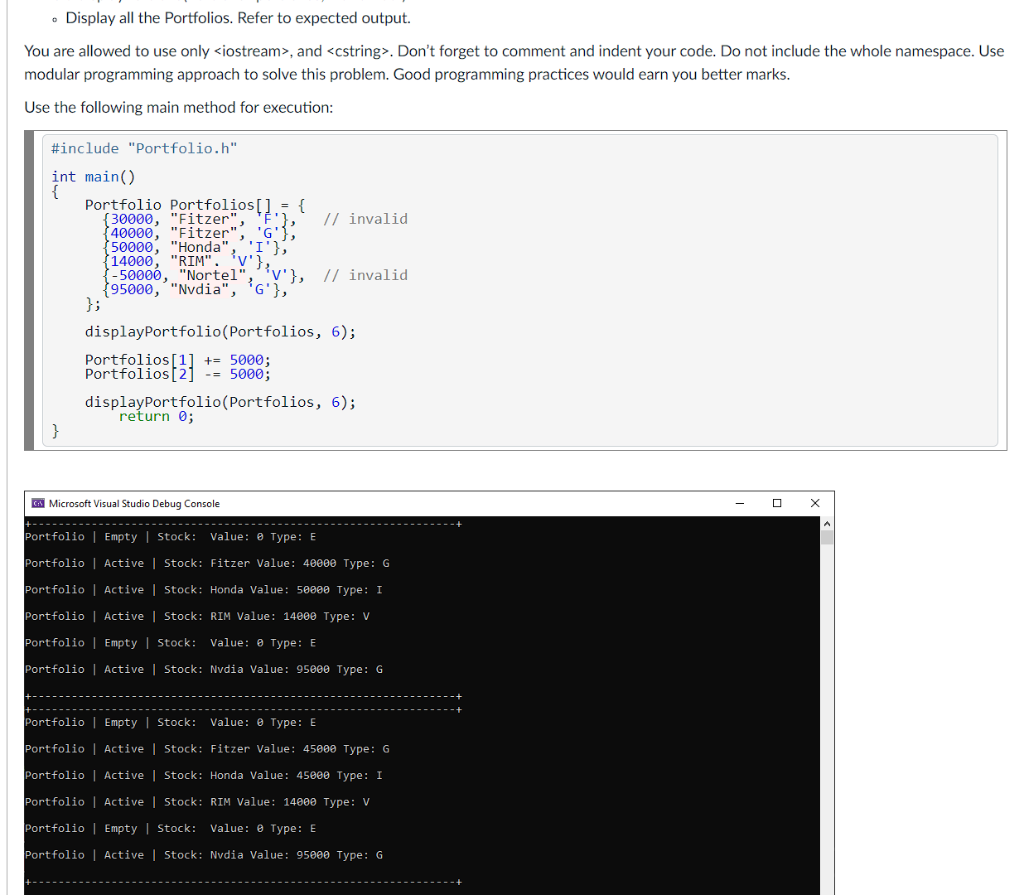Select the RIM Value: 14000 output row
The width and height of the screenshot is (1024, 895).
[195, 616]
